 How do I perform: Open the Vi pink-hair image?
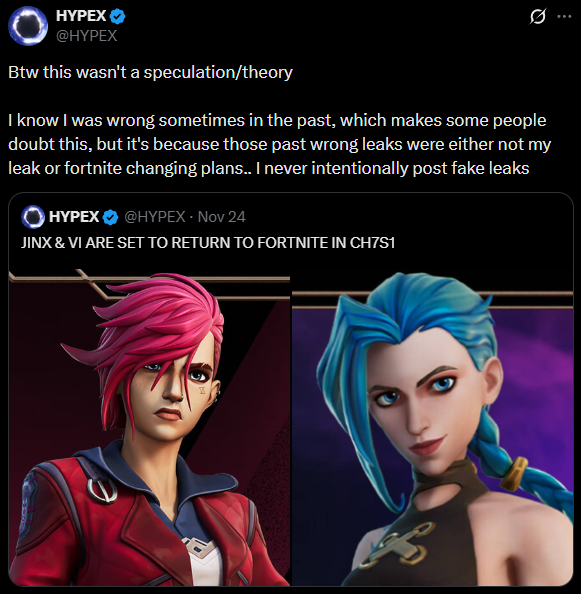pos(149,427)
